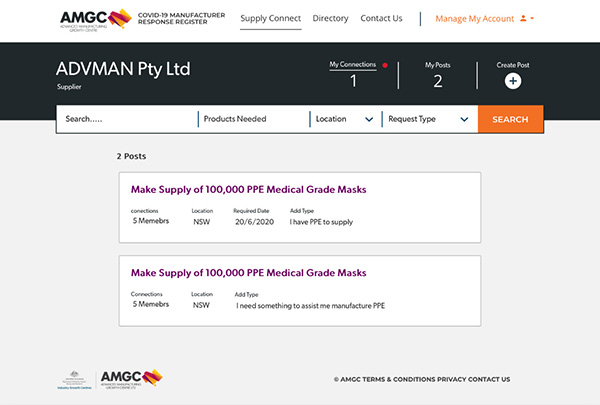600x405 pixels.
Task: Click '5 Memebrs' in the second post
Action: (151, 304)
